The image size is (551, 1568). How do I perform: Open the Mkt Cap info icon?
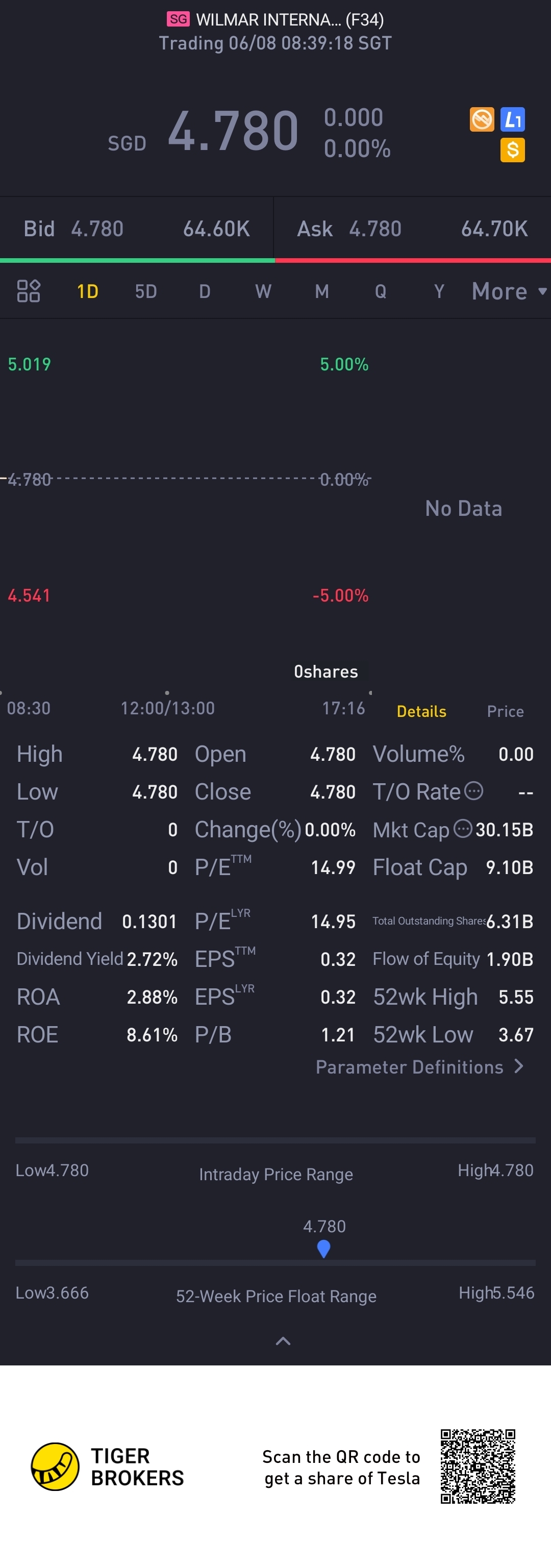click(x=463, y=829)
